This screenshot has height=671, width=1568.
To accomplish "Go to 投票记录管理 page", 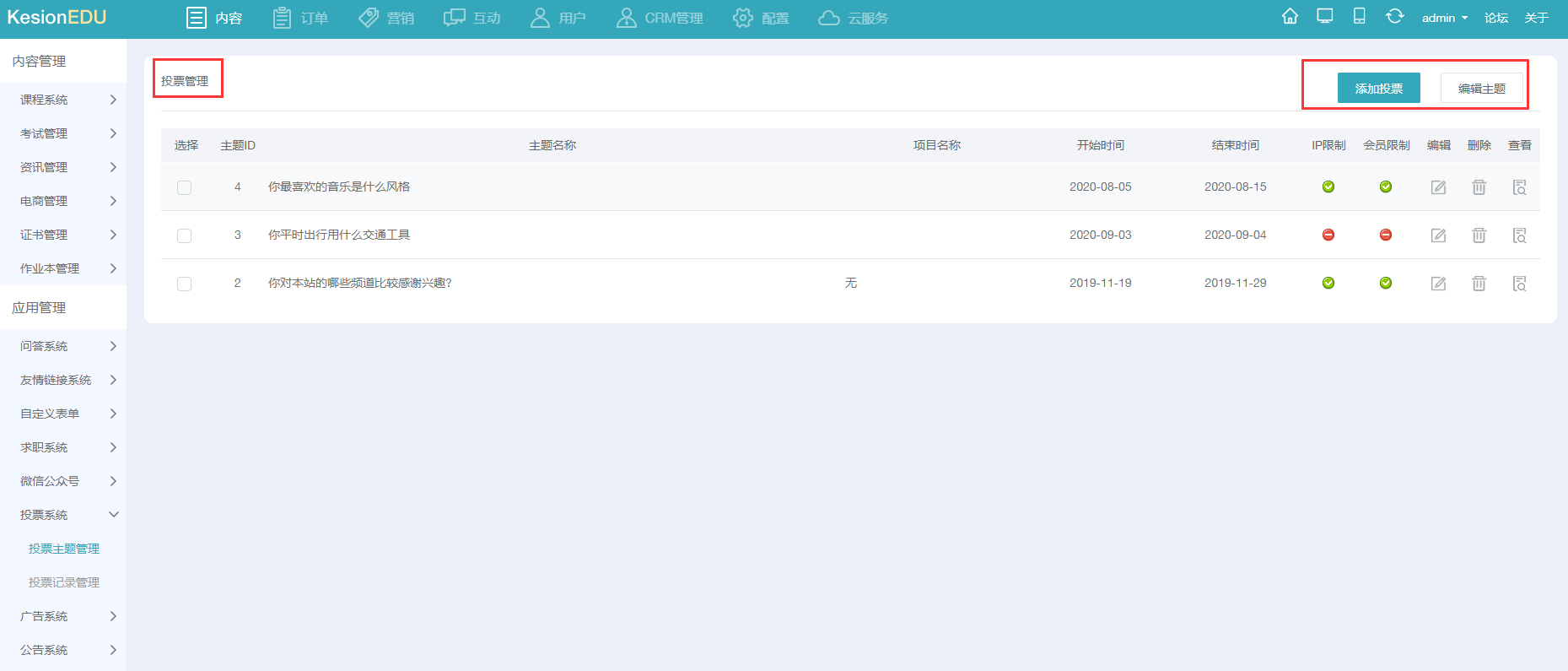I will point(64,582).
